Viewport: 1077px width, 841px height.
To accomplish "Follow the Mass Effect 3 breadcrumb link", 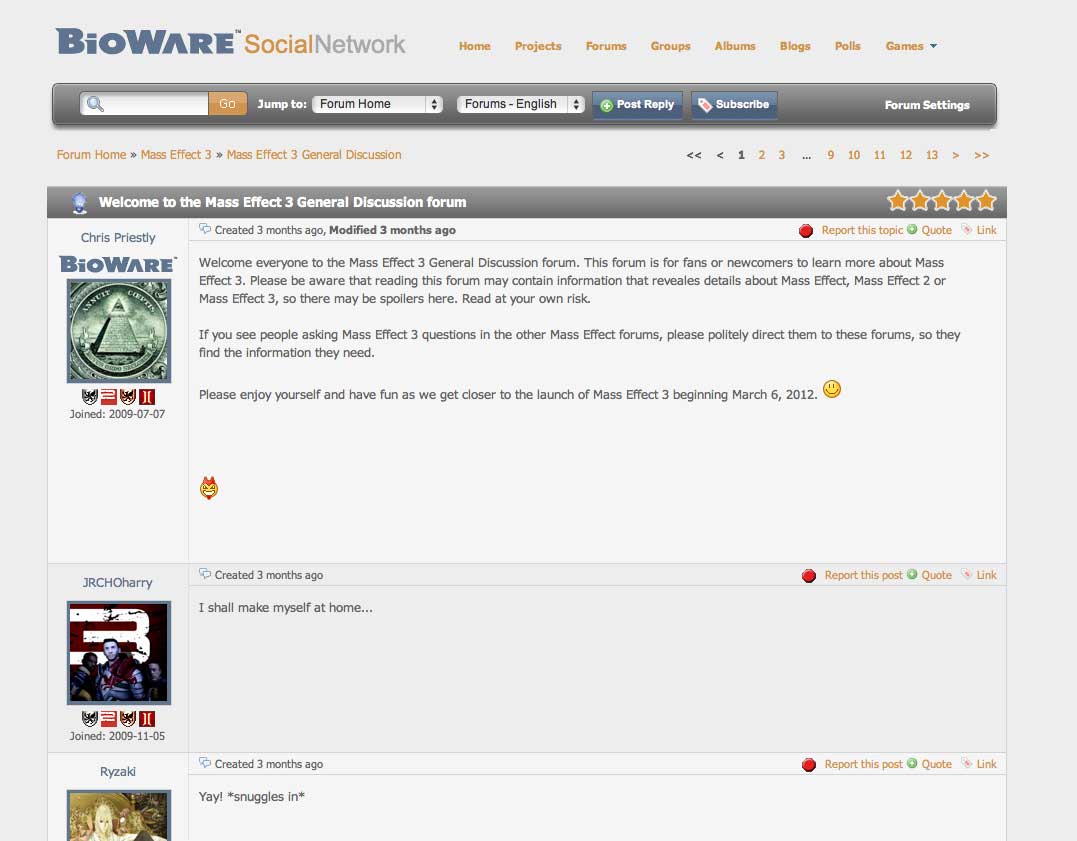I will point(176,155).
